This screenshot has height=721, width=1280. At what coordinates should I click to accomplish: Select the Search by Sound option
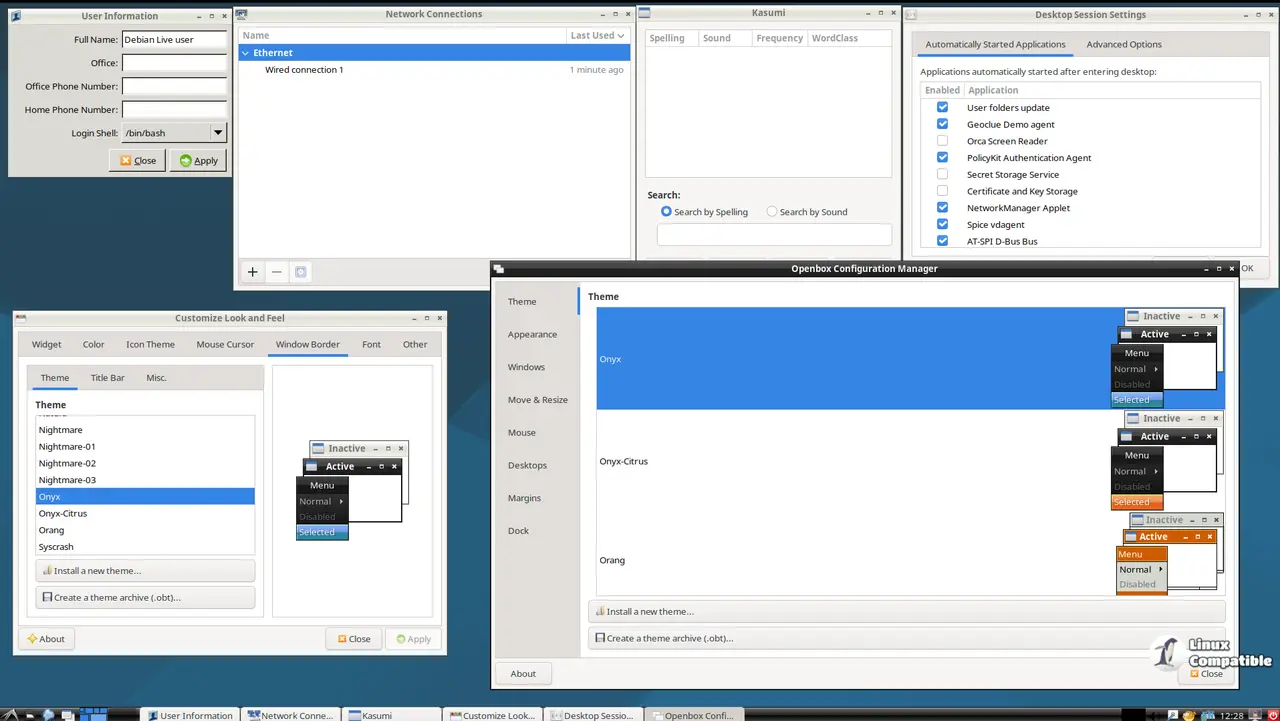pyautogui.click(x=771, y=211)
